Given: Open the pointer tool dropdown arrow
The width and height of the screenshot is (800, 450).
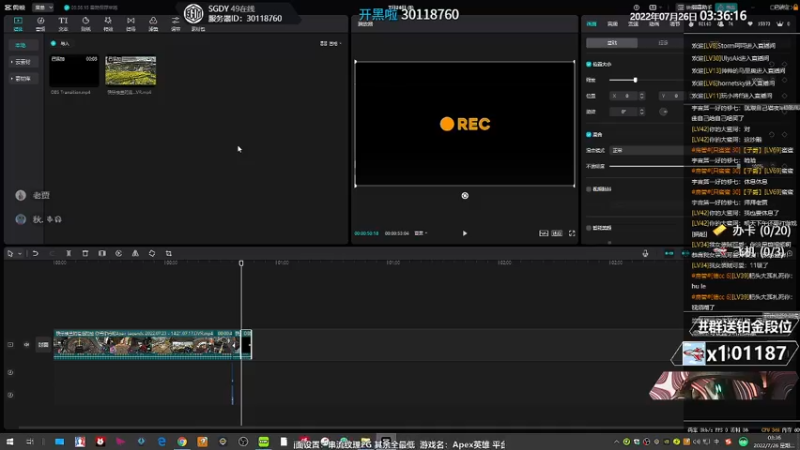Looking at the screenshot, I should coord(20,254).
